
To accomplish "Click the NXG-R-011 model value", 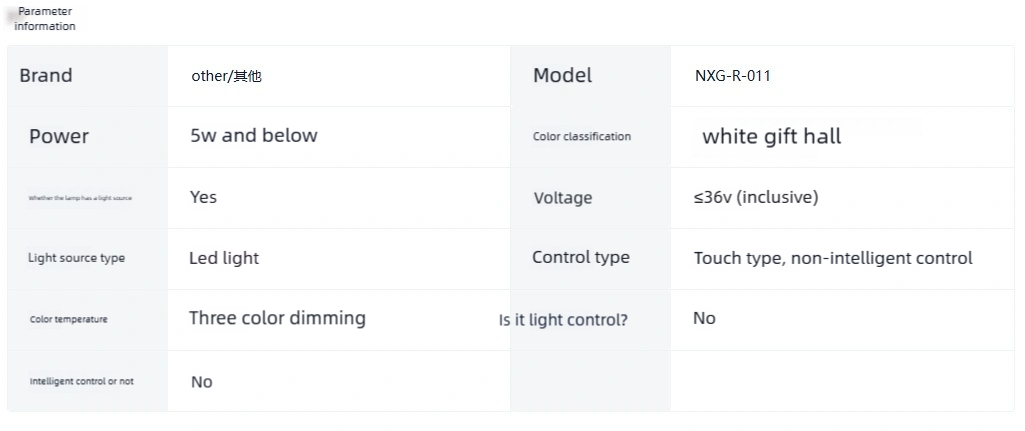I will coord(733,75).
